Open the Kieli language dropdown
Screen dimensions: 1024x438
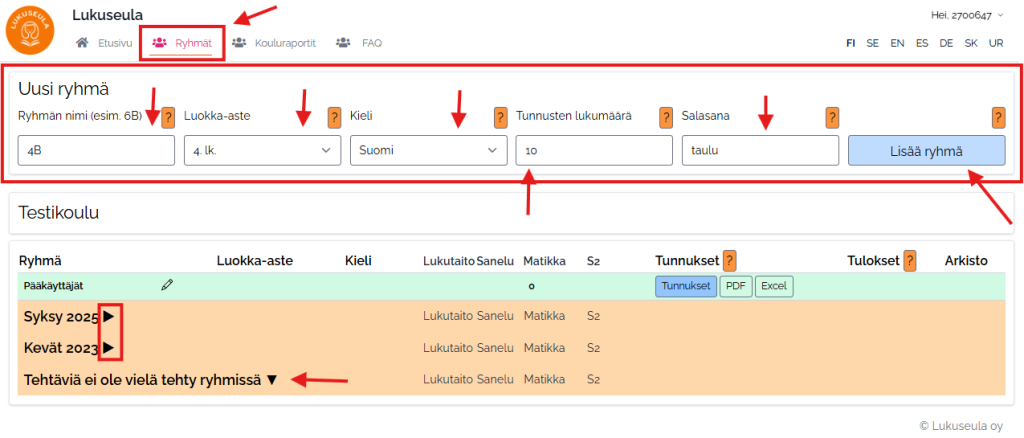pyautogui.click(x=428, y=151)
